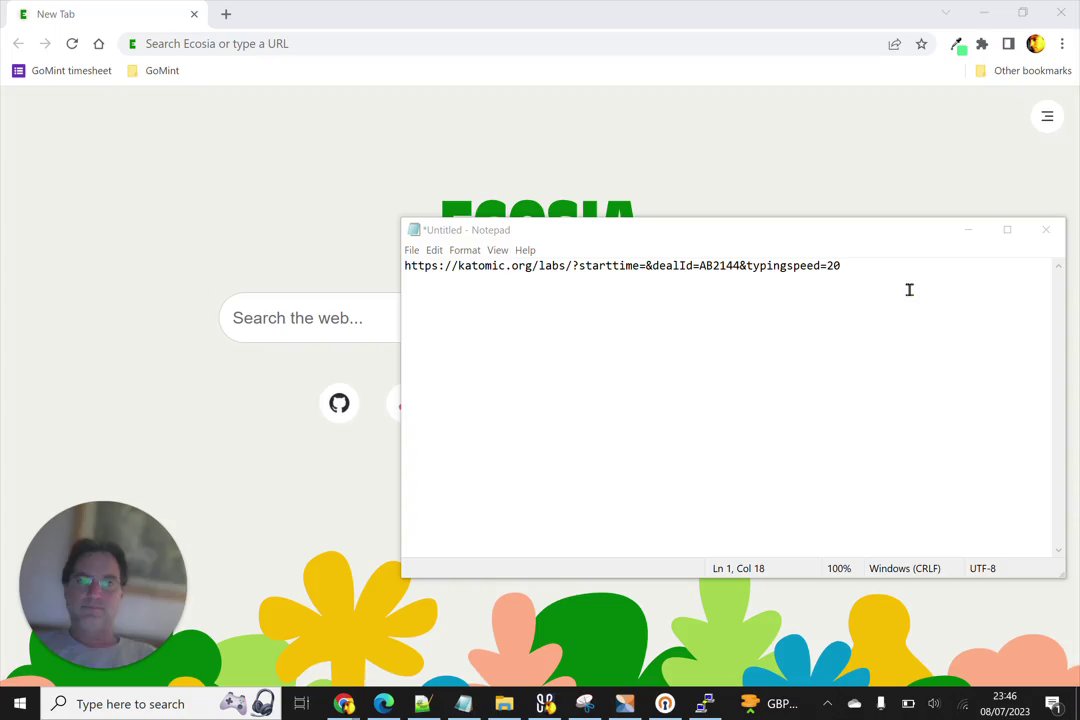Open Chrome three-dot menu
The image size is (1080, 720).
tap(1062, 43)
